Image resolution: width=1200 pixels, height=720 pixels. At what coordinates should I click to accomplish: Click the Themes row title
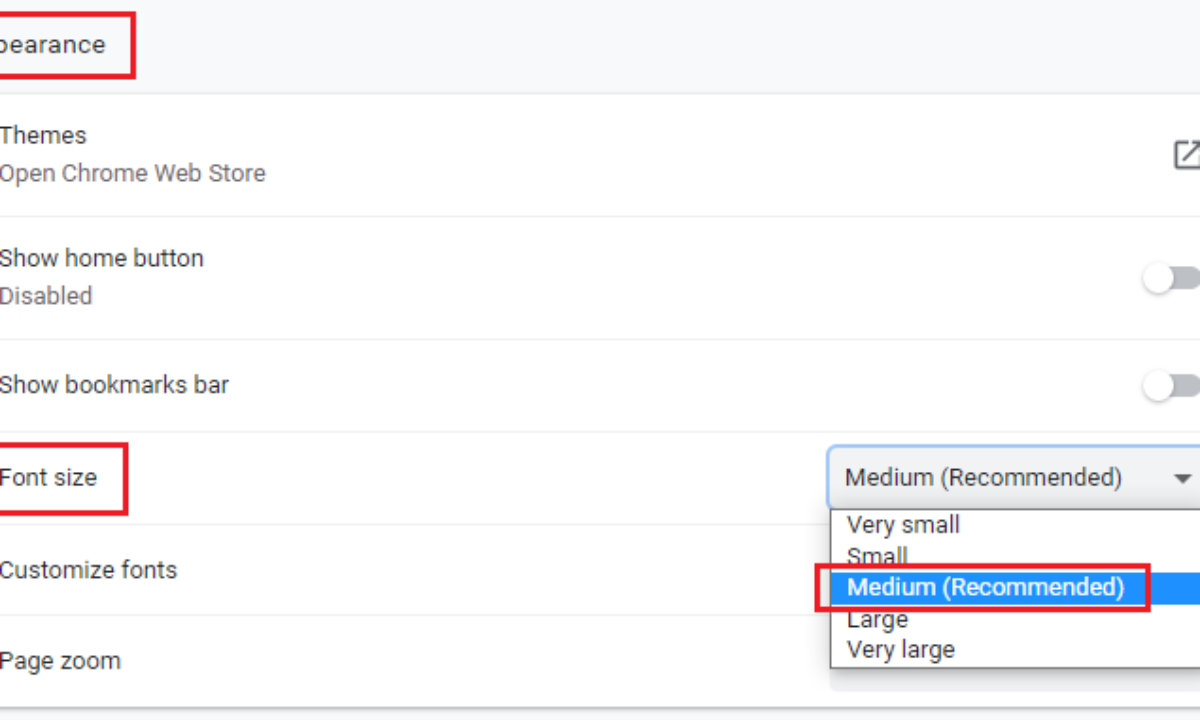[43, 135]
